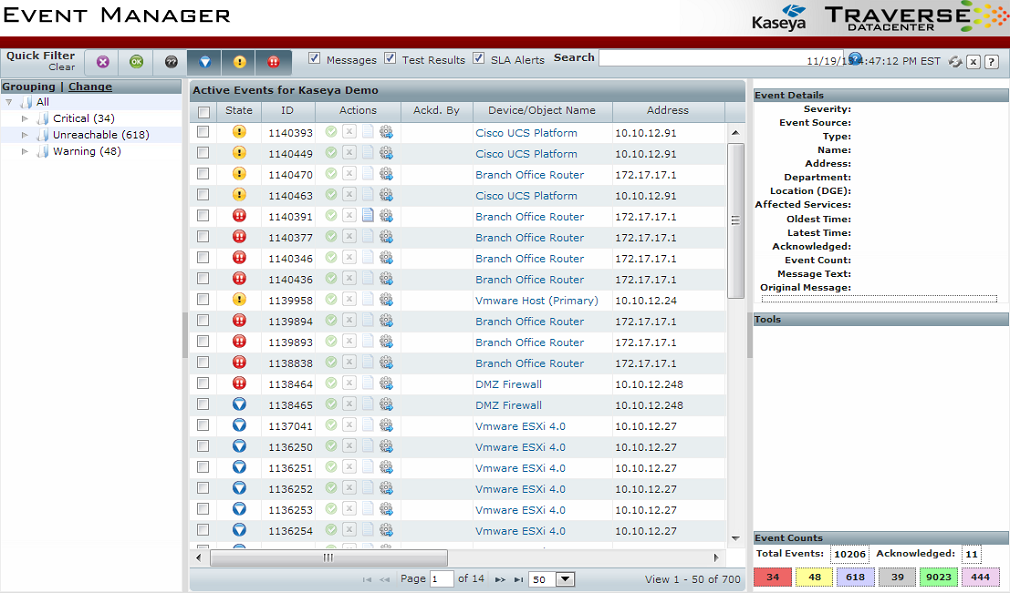The image size is (1010, 593).
Task: Open the page size dropdown showing 50
Action: [565, 579]
